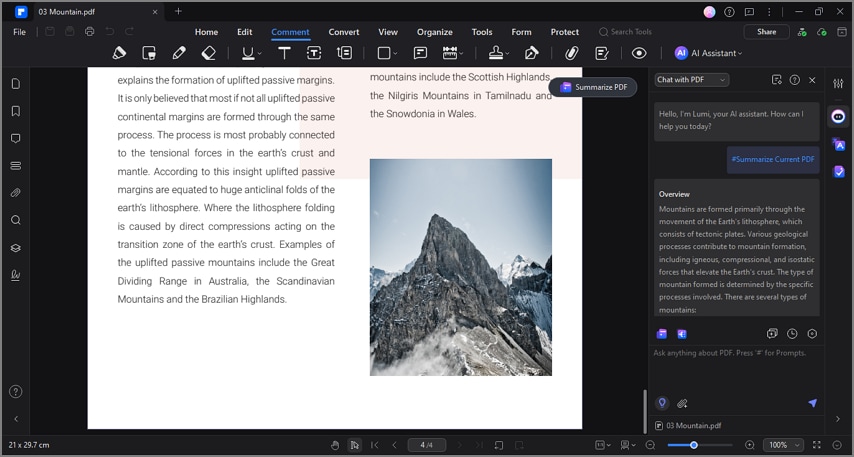Toggle the Select tool in status bar

pos(355,445)
